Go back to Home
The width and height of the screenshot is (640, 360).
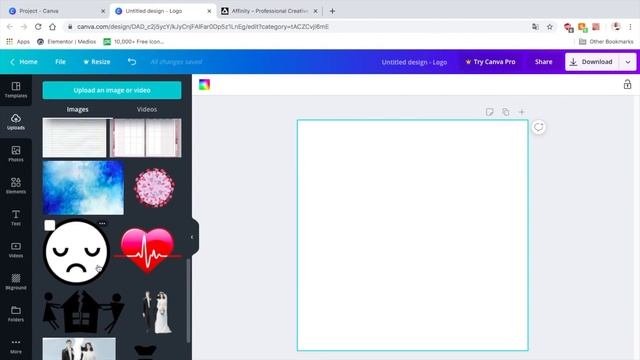(24, 62)
